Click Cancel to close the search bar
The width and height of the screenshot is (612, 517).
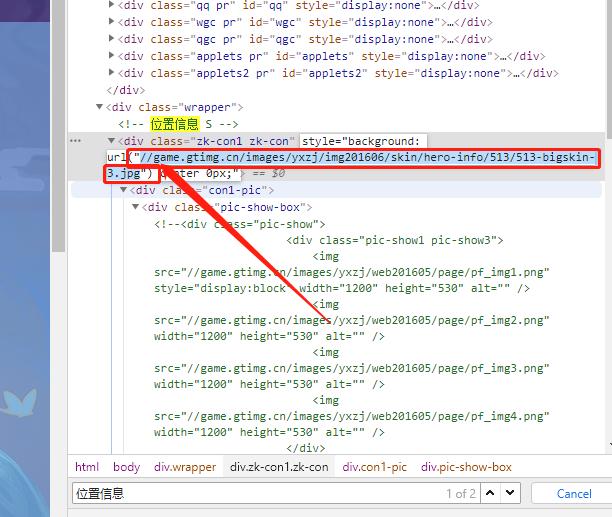point(574,494)
